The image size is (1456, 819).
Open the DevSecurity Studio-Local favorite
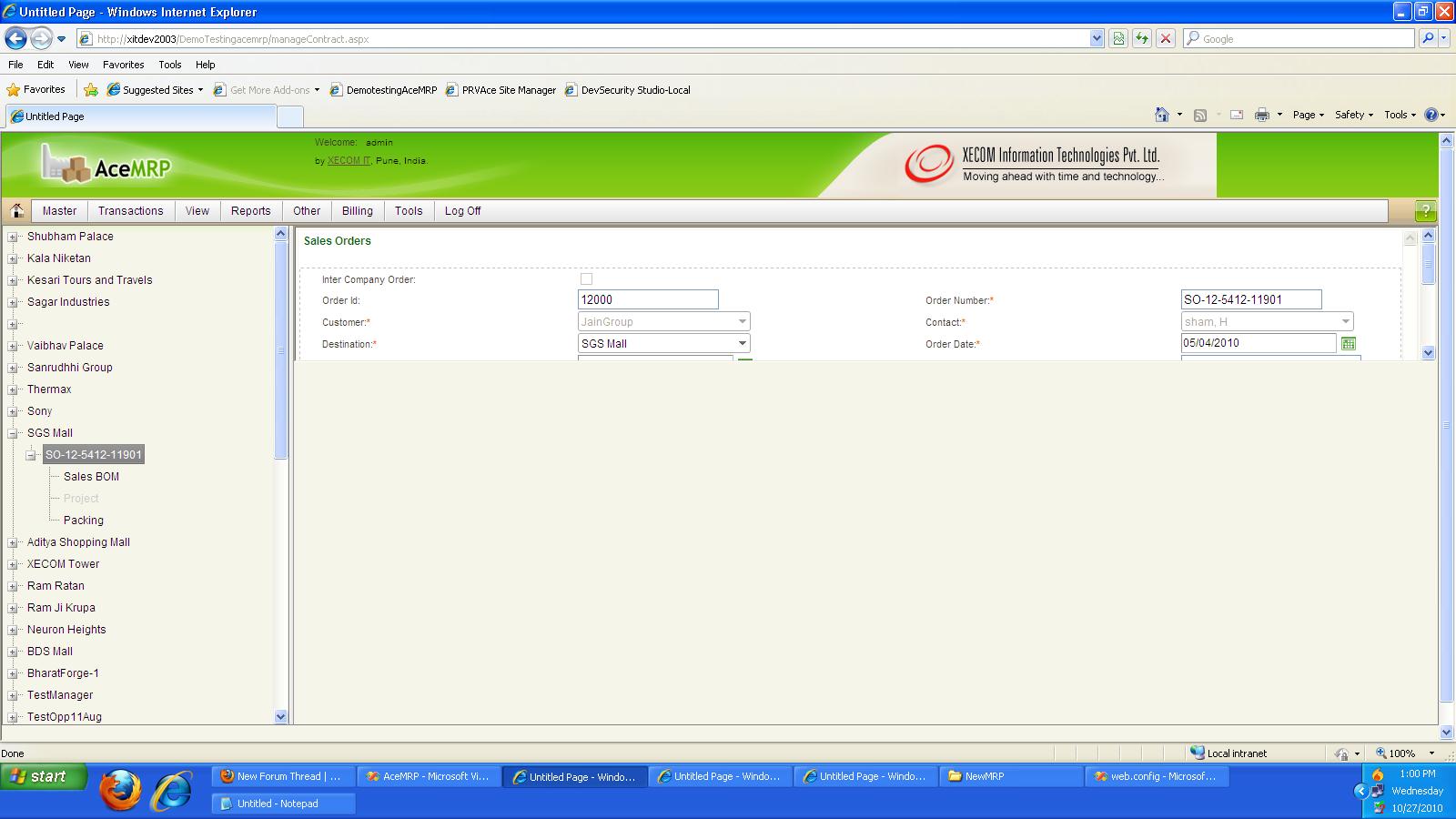(x=628, y=90)
